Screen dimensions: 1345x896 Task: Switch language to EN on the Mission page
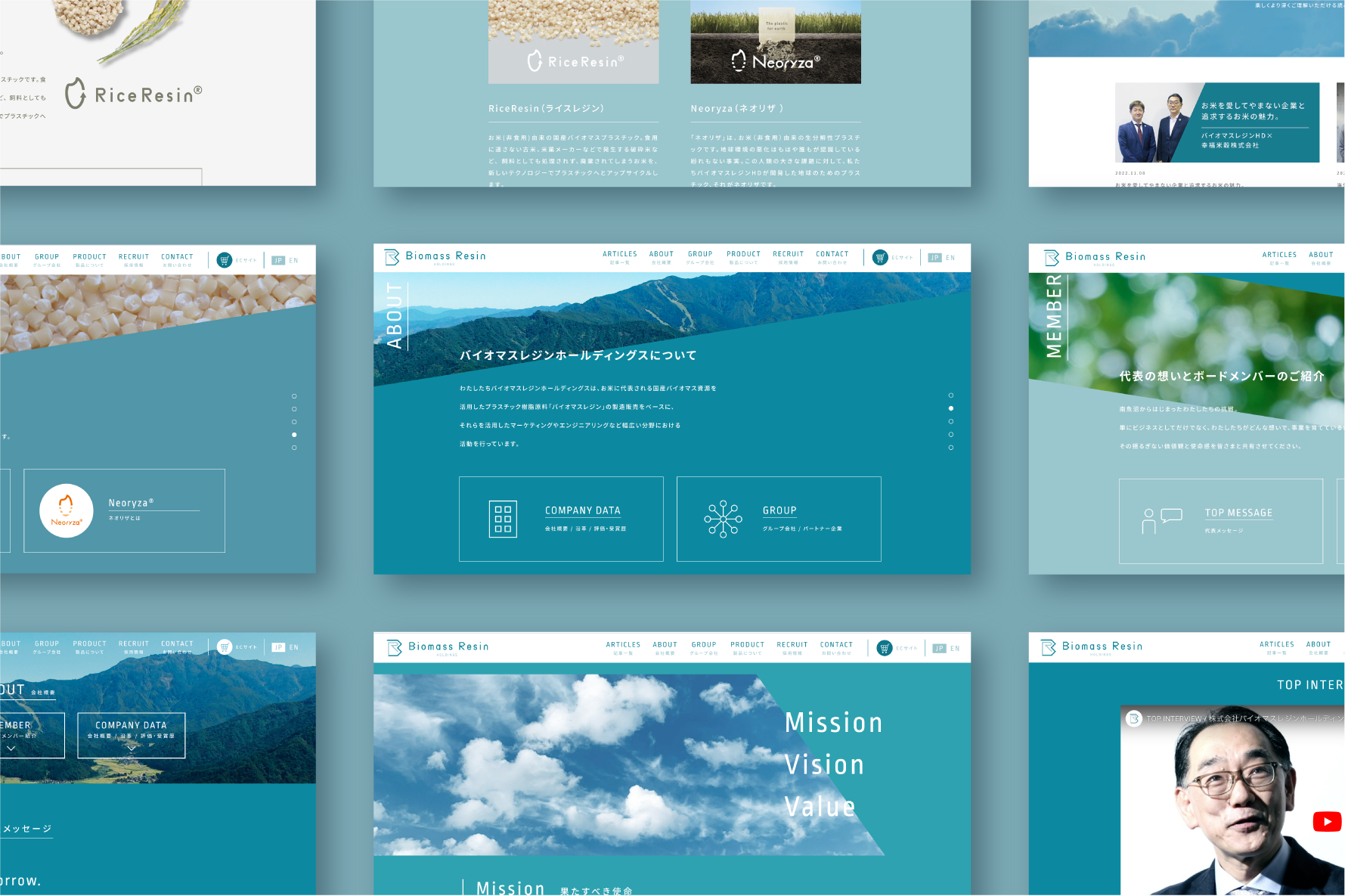click(x=955, y=649)
